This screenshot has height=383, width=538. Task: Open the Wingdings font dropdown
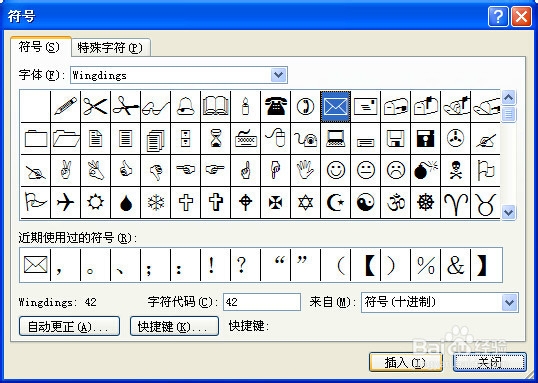(x=278, y=75)
